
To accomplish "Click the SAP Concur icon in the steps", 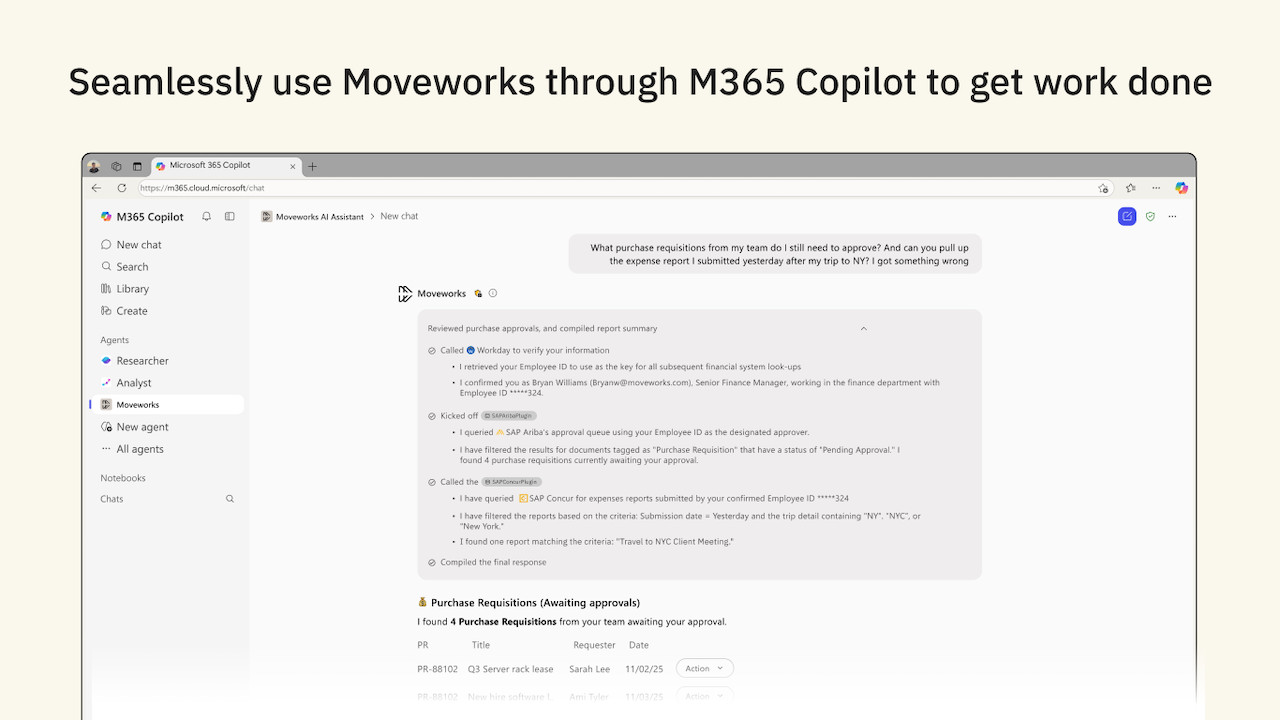I will (523, 498).
